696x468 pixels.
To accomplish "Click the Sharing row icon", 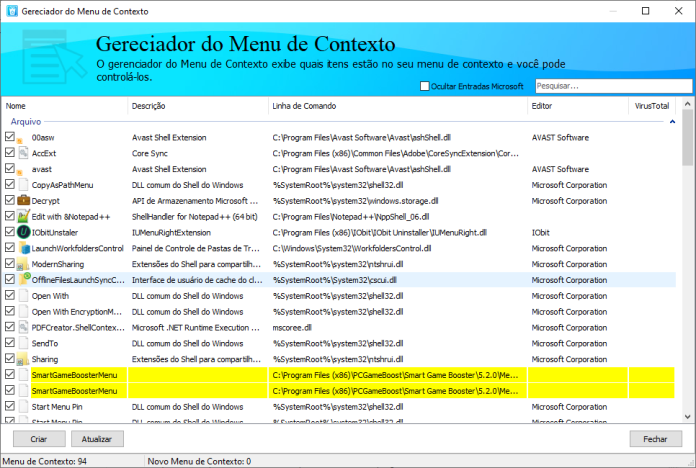I will coord(23,359).
